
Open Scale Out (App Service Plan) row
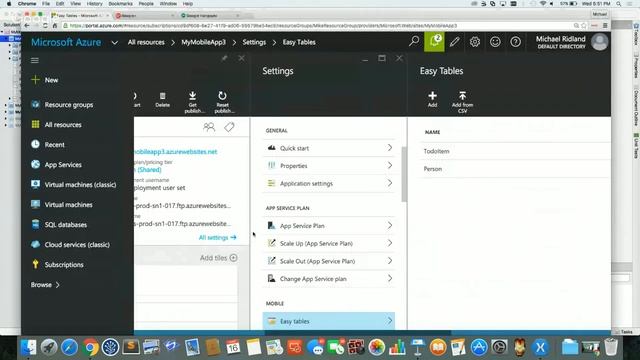[x=329, y=261]
